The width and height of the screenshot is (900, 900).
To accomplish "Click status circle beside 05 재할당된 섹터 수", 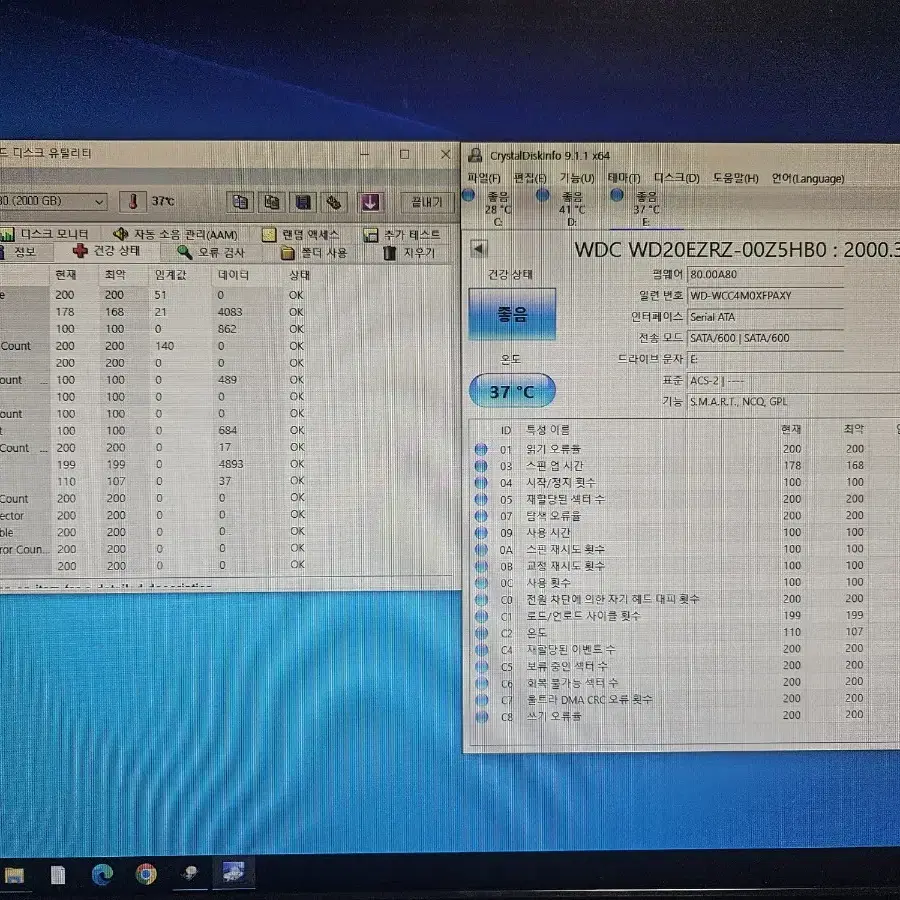I will coord(481,499).
